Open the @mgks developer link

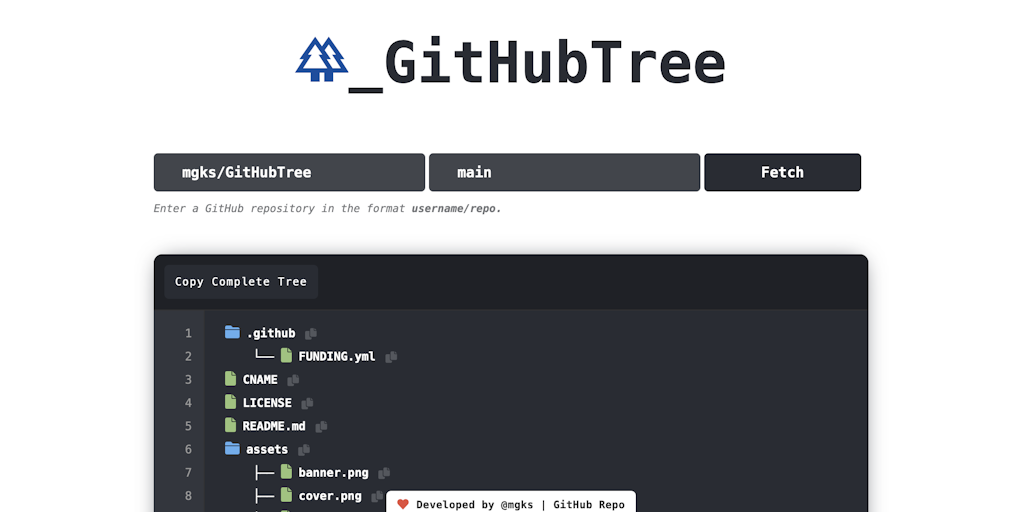517,505
